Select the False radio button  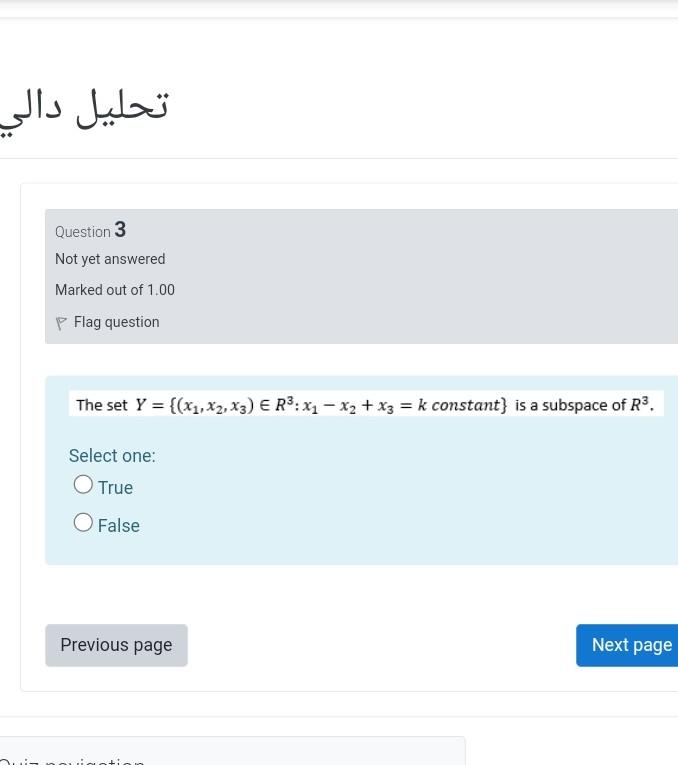click(x=83, y=522)
